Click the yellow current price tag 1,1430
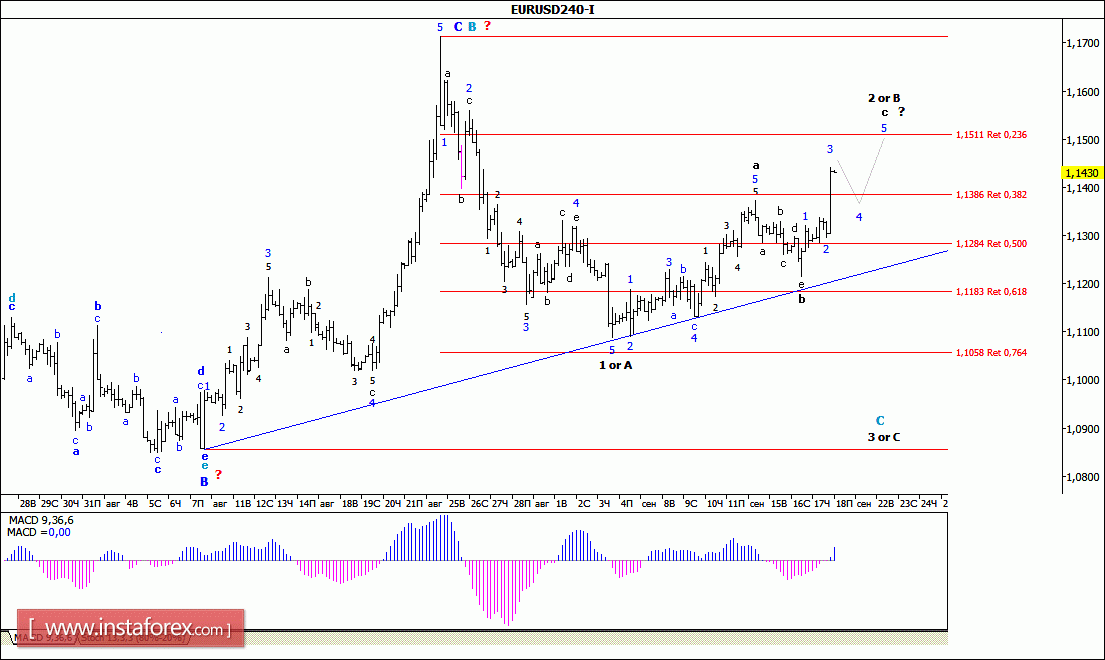This screenshot has width=1105, height=660. pos(1082,173)
